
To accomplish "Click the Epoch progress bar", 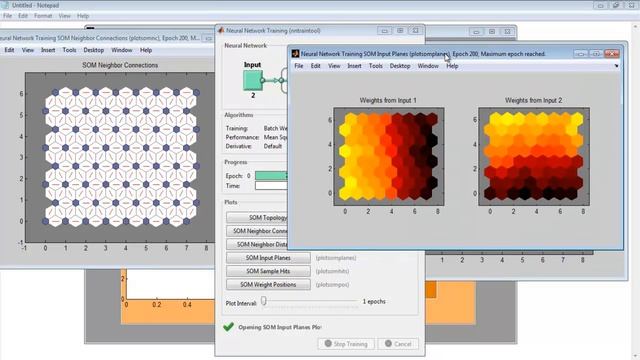I will tap(271, 176).
